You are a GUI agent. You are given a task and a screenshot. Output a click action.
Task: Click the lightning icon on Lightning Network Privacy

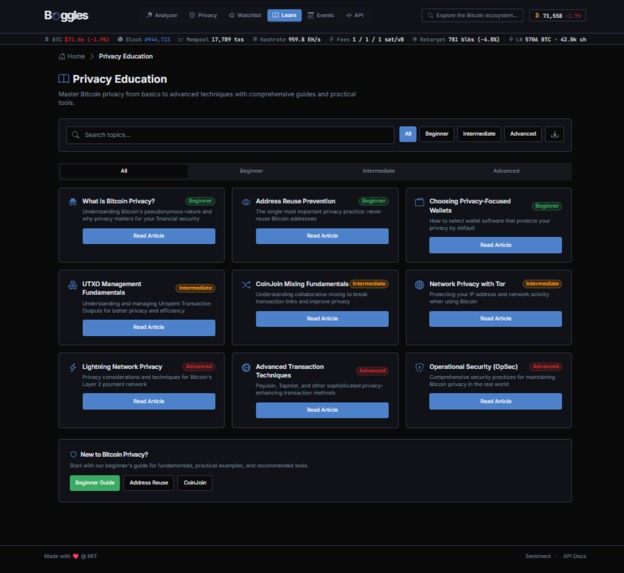pos(73,367)
